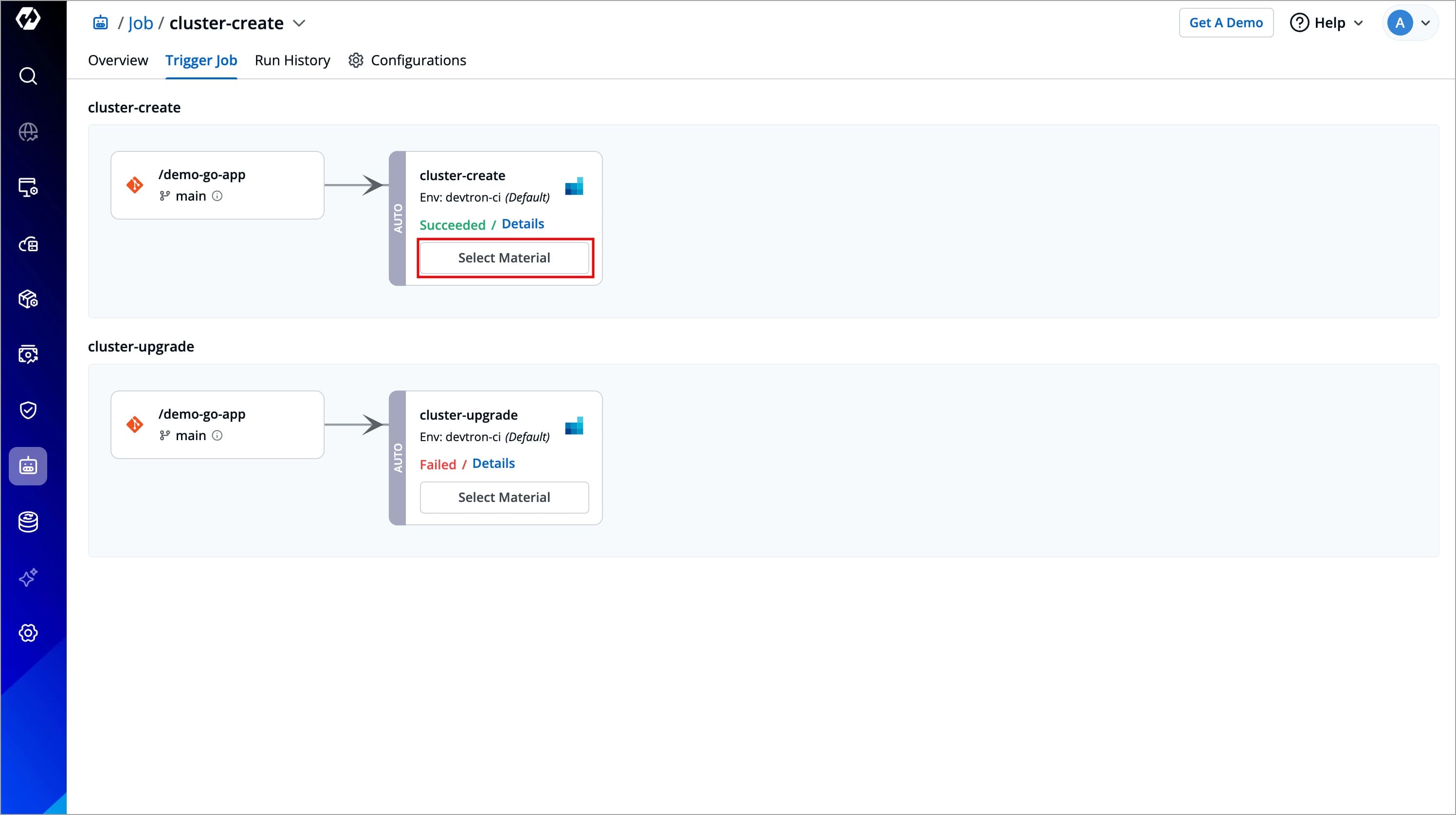Open the Jobs robot icon in sidebar
Viewport: 1456px width, 815px height.
[x=28, y=466]
